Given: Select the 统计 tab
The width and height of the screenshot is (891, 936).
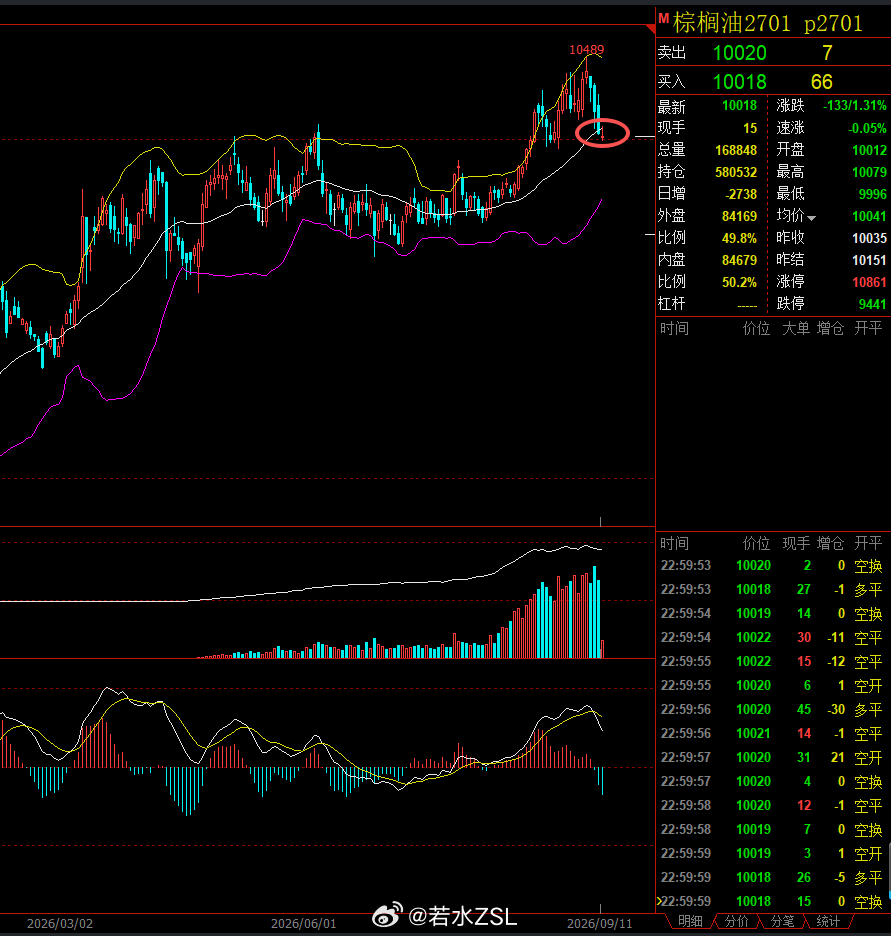Looking at the screenshot, I should [828, 921].
